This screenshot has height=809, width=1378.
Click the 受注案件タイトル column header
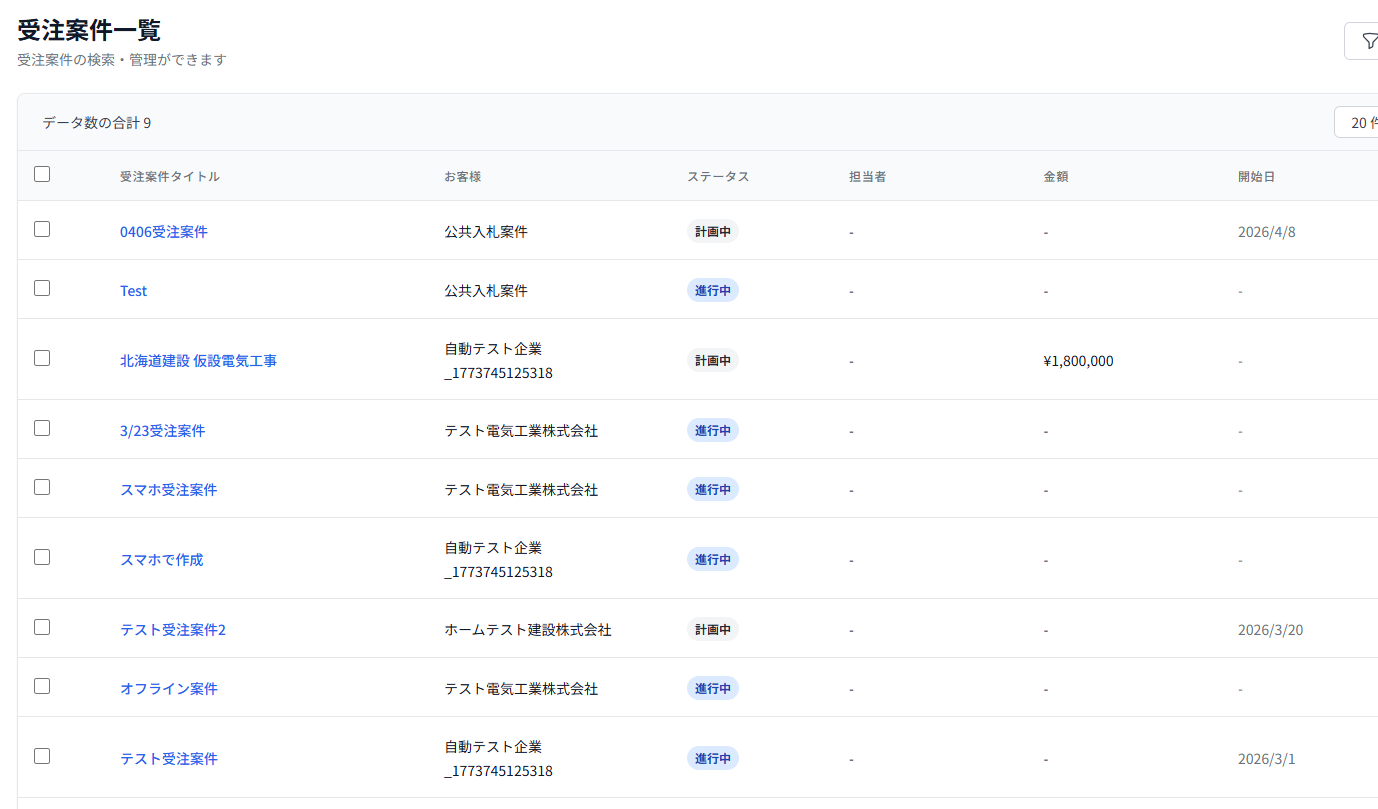(170, 177)
